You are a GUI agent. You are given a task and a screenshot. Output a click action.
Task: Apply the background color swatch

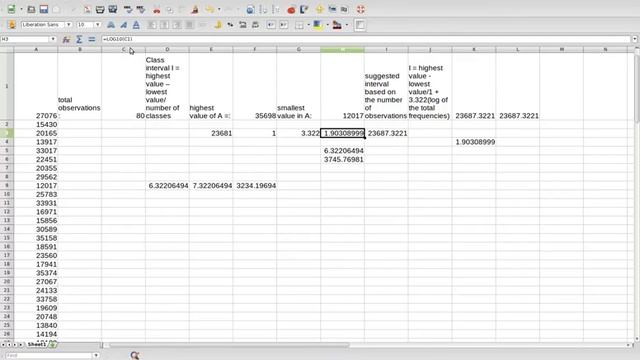(x=317, y=25)
